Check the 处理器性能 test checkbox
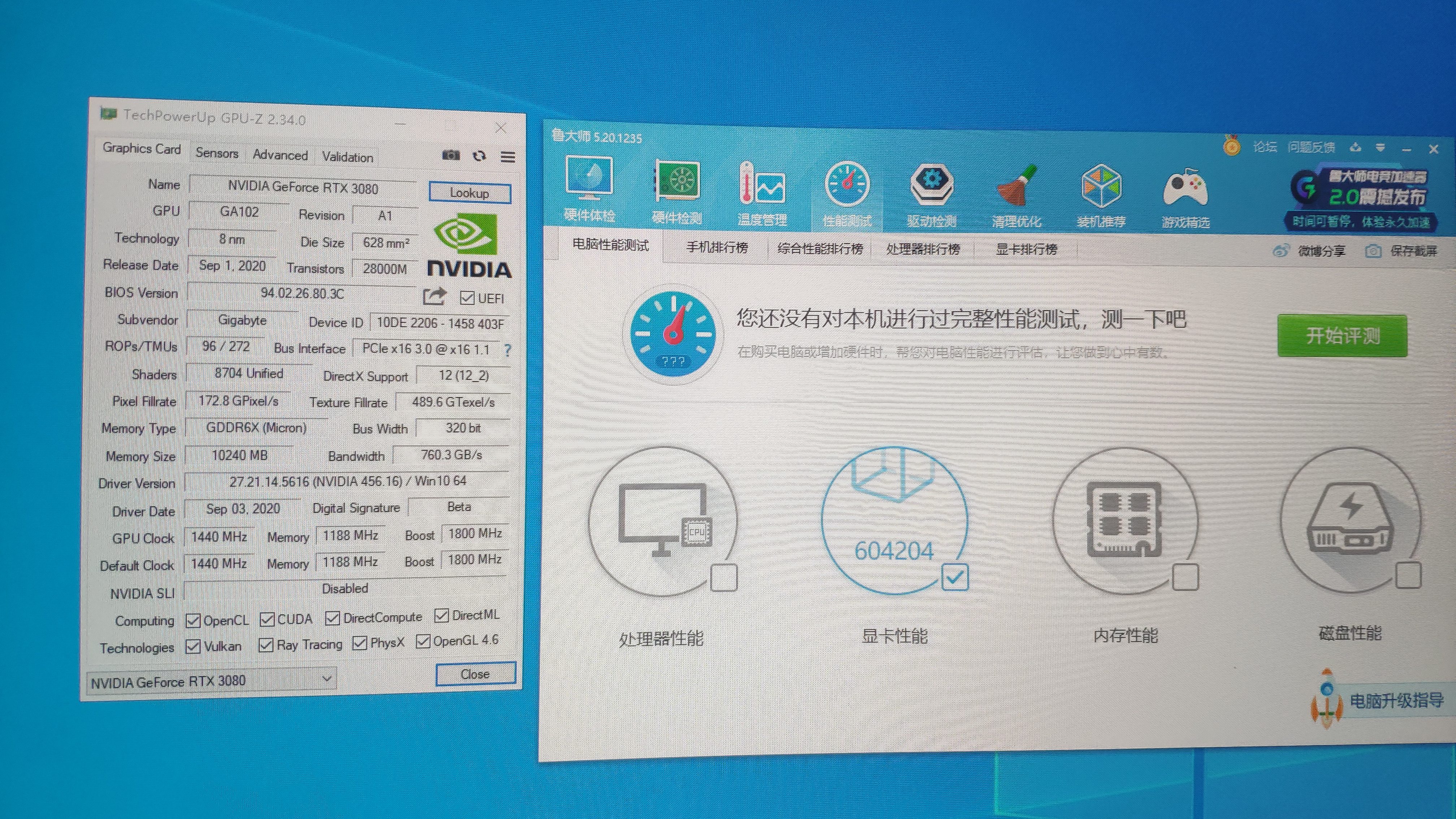 [723, 577]
